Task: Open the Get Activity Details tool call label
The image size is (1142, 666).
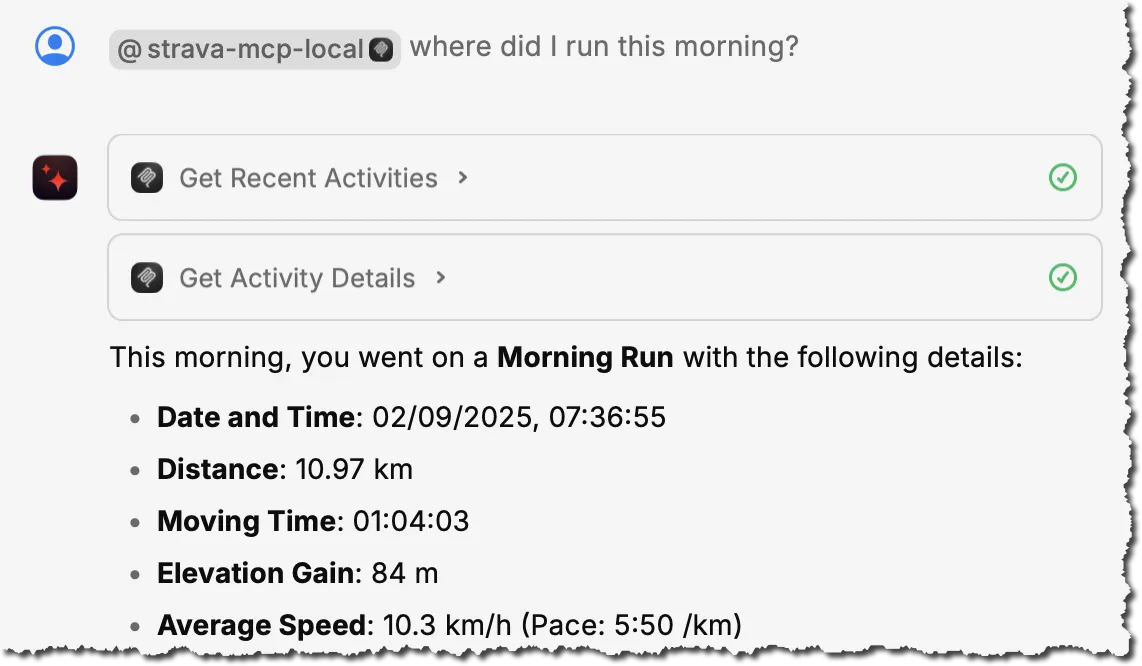Action: 297,277
